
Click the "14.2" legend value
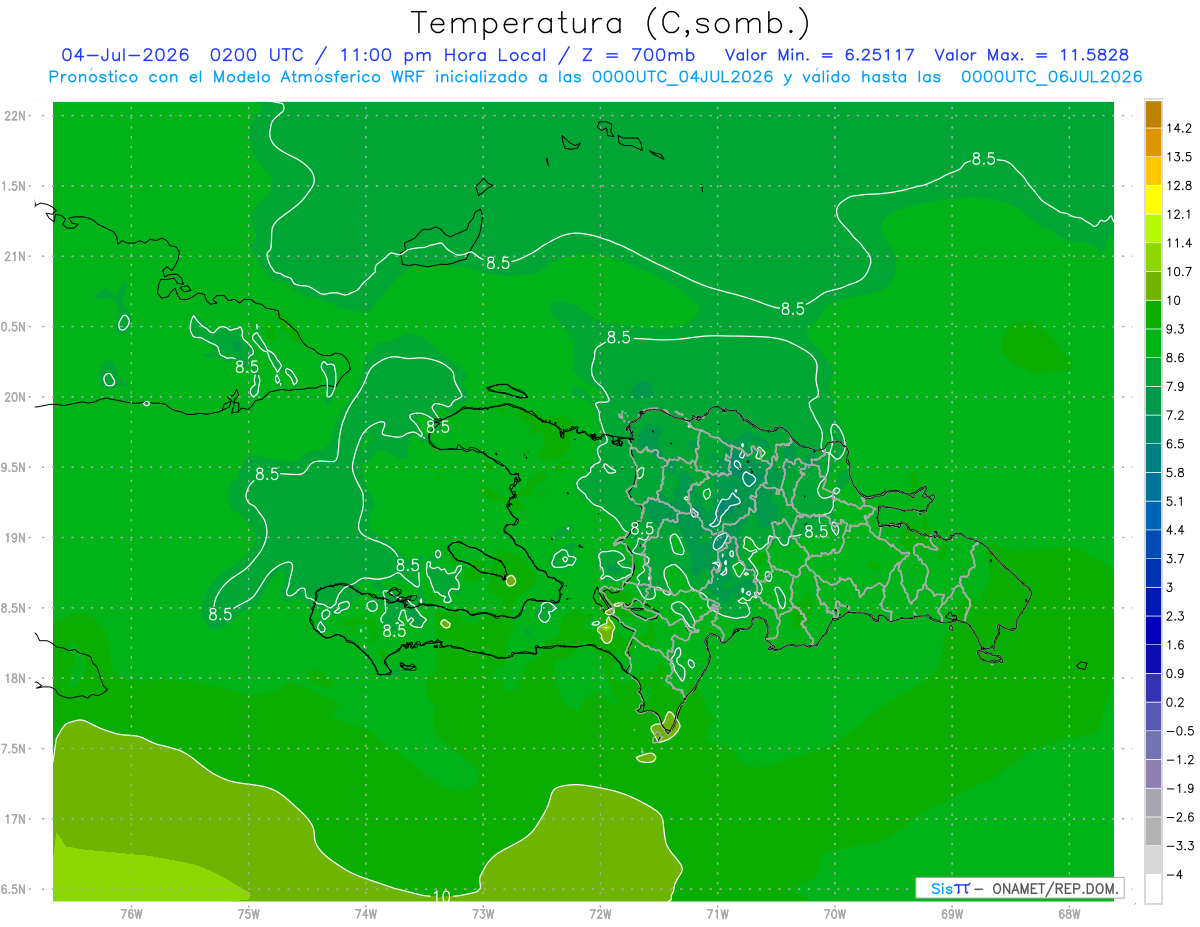[1179, 128]
